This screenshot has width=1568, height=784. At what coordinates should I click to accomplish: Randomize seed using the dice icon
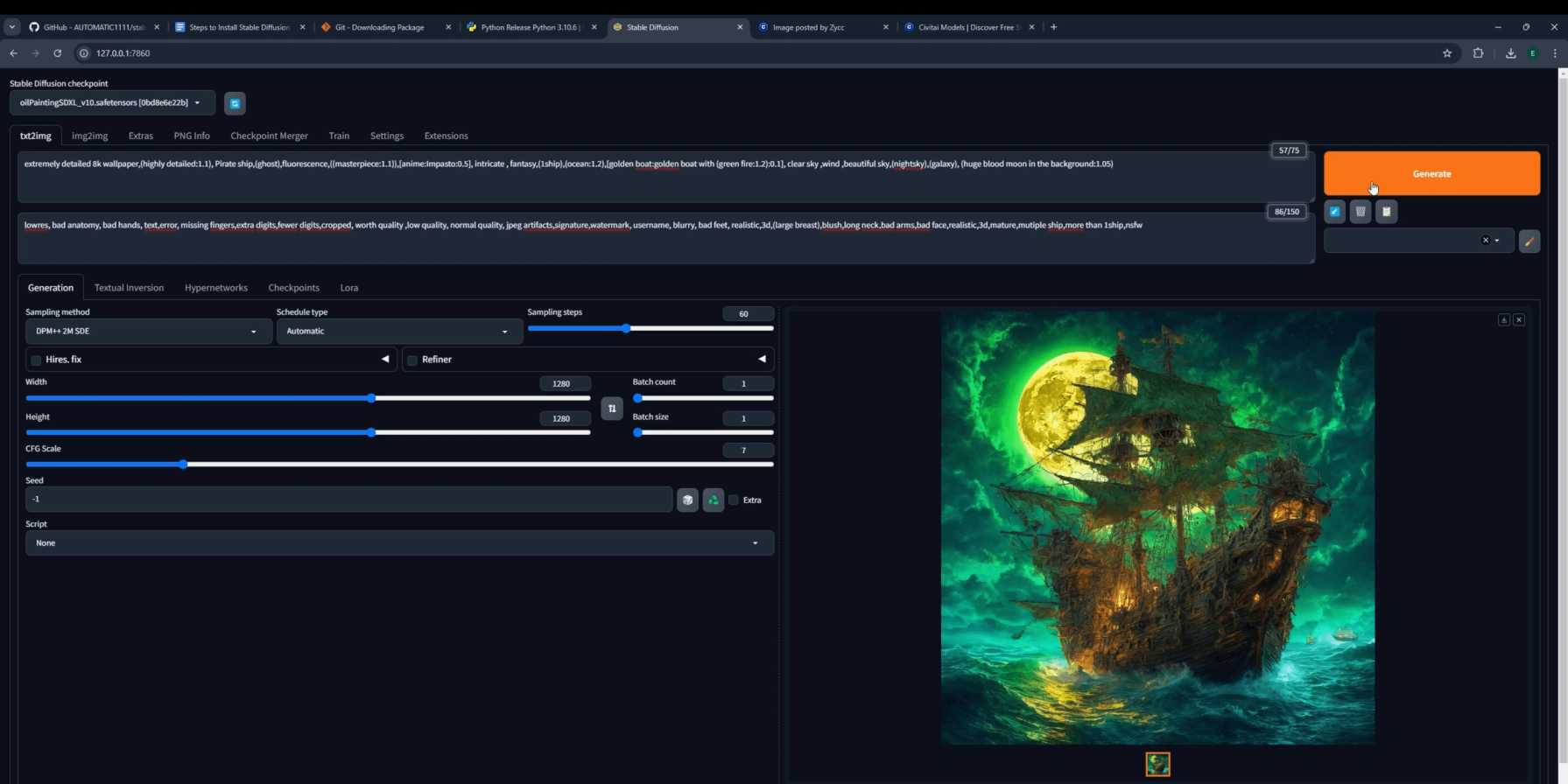point(687,500)
